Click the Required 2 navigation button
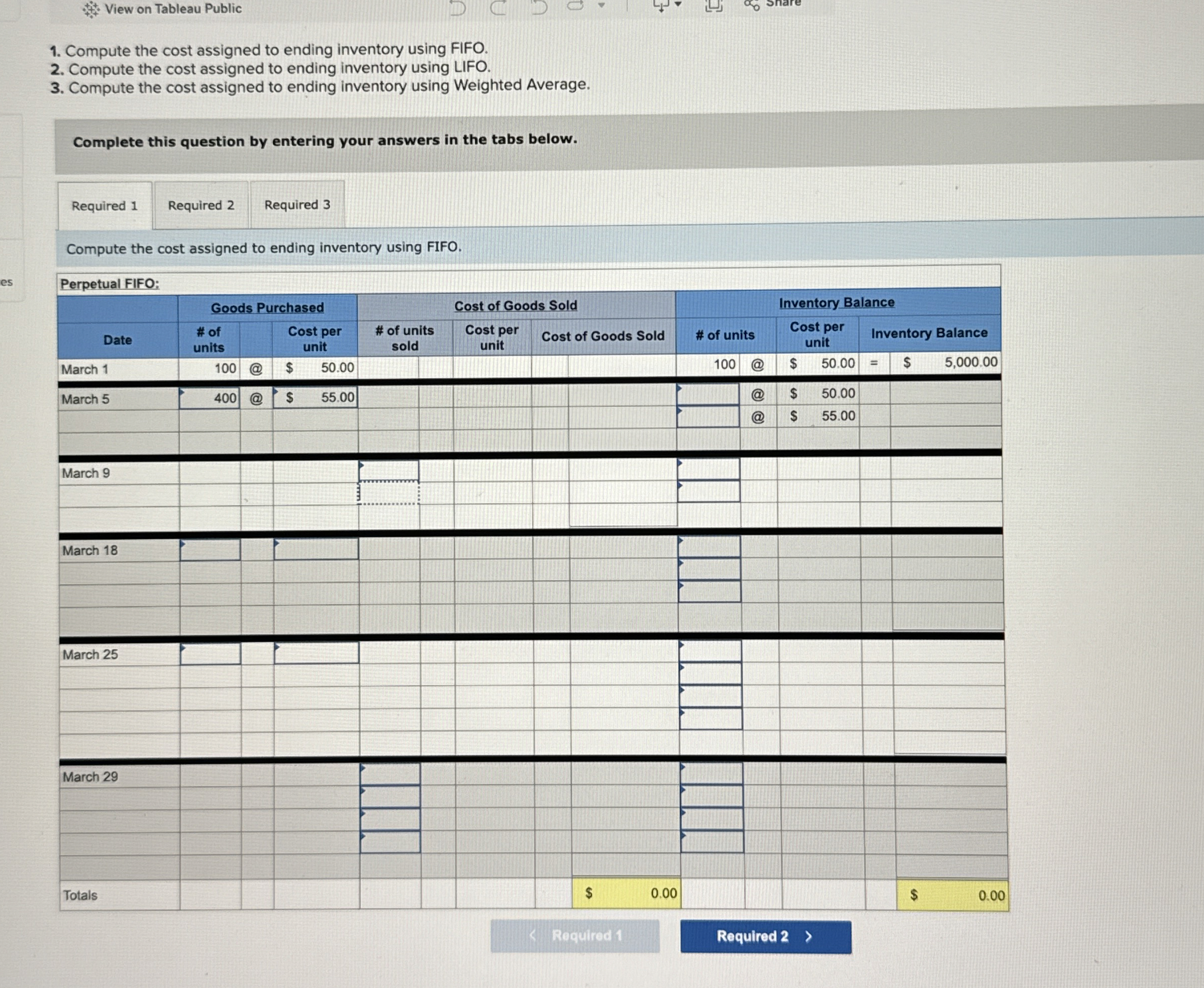Screen dimensions: 1204x988 click(766, 936)
